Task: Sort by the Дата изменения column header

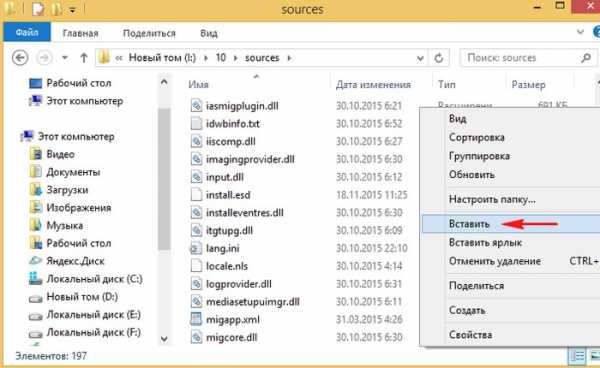Action: point(373,85)
